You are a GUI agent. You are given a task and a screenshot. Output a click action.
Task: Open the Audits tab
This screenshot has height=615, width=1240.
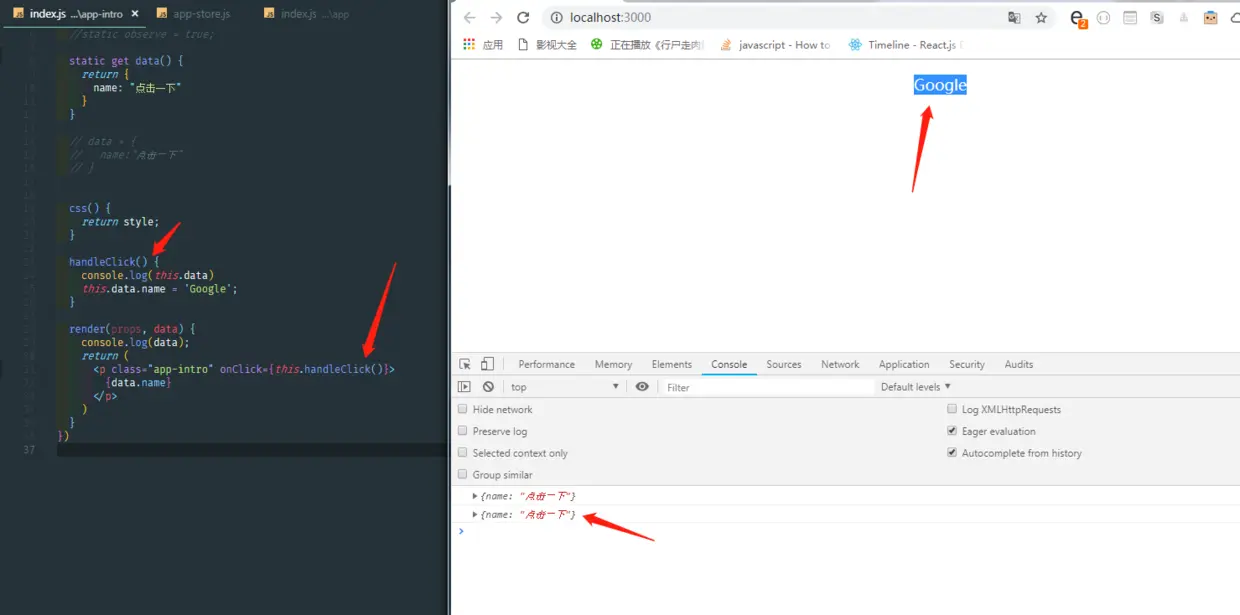pyautogui.click(x=1019, y=364)
